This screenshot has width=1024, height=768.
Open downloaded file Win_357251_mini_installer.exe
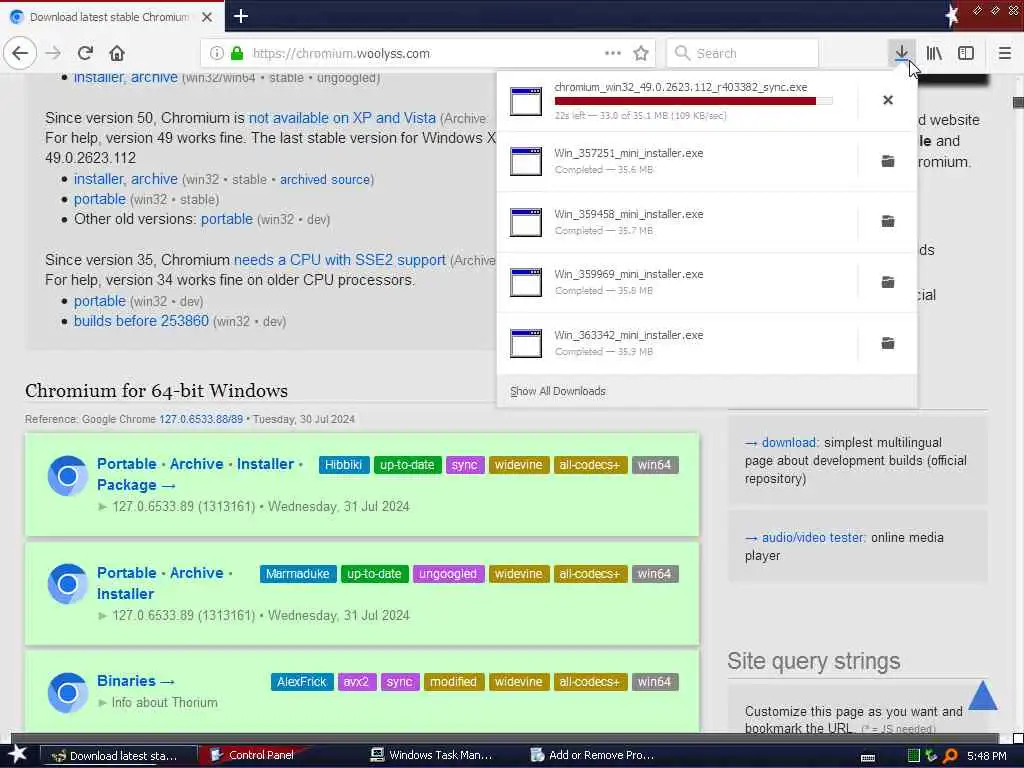click(x=677, y=161)
